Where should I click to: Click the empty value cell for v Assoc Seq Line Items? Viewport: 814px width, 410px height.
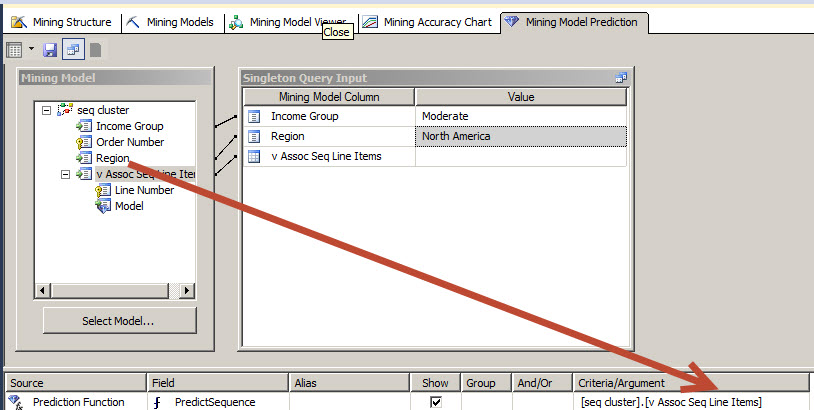click(x=521, y=157)
